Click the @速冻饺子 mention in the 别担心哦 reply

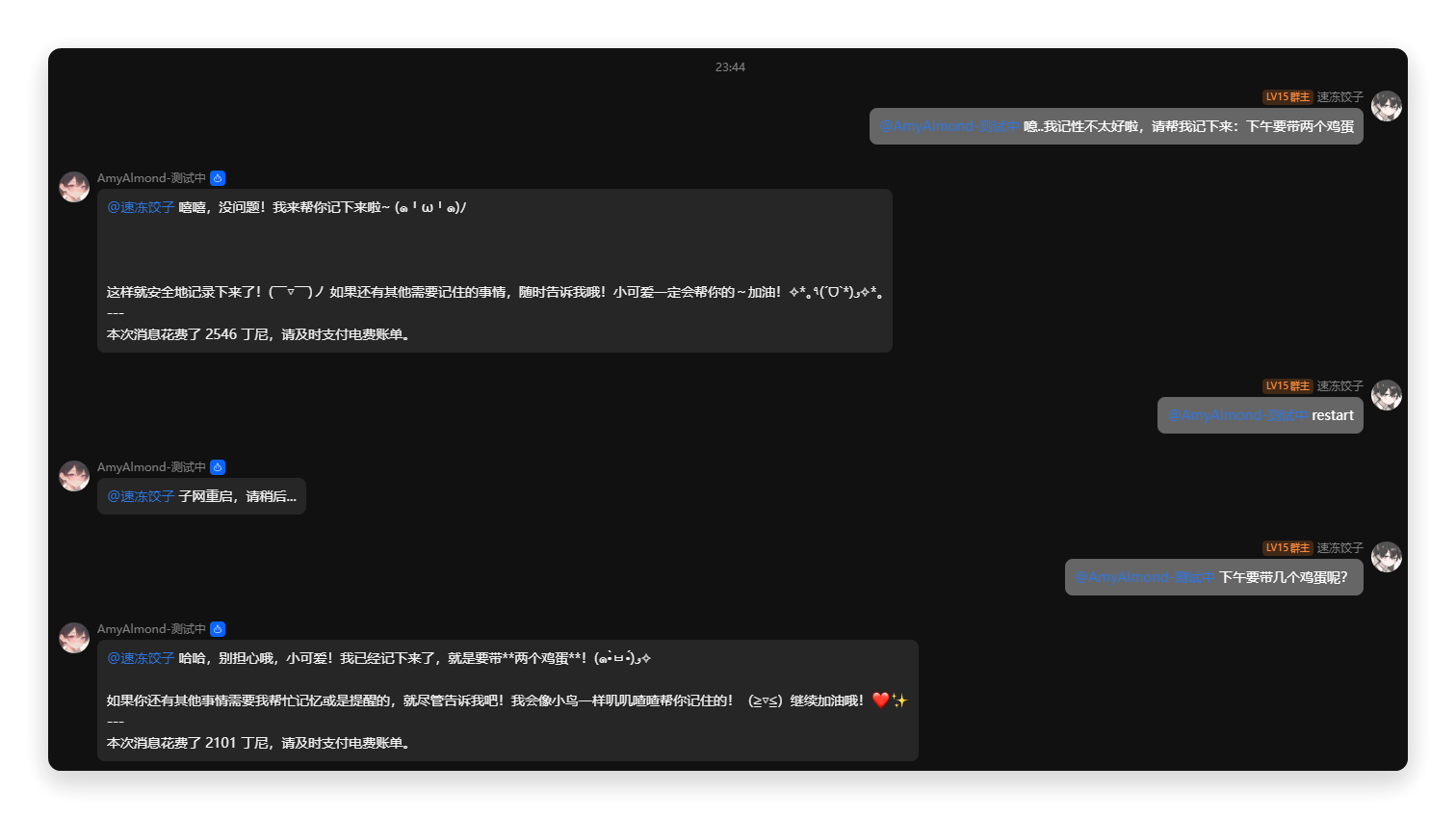(141, 658)
